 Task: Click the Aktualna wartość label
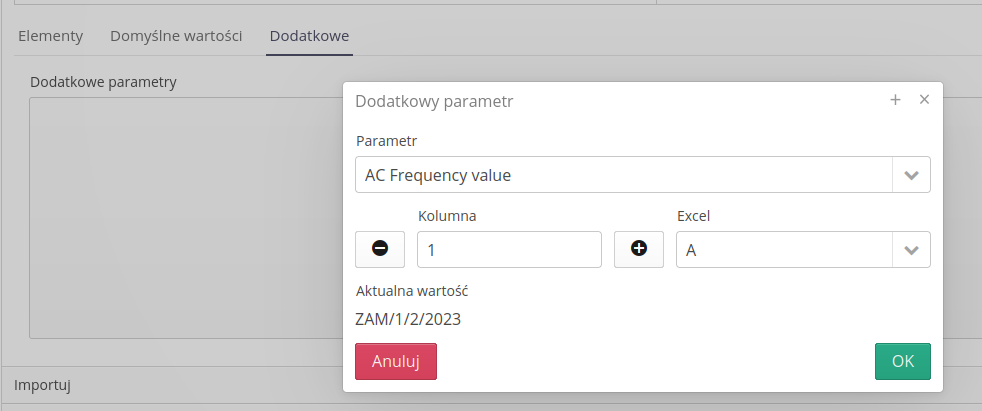click(412, 291)
